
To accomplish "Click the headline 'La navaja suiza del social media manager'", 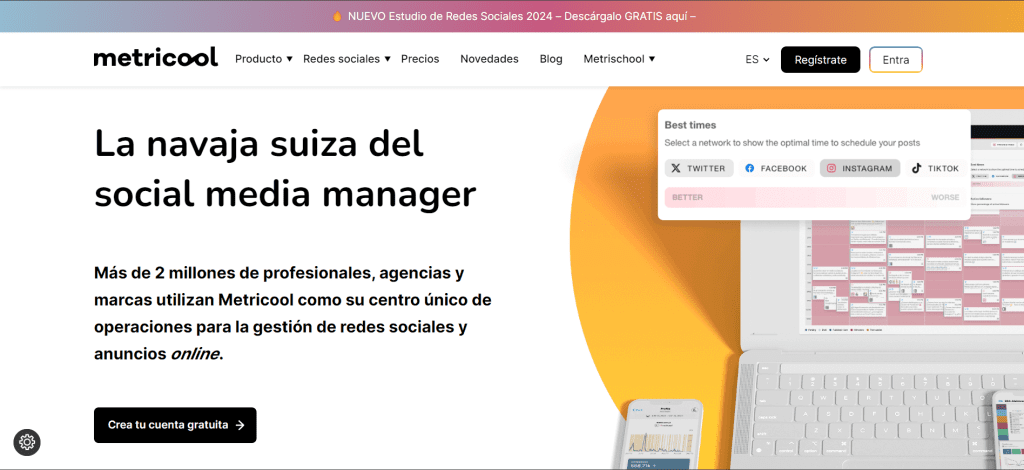I will pos(285,168).
